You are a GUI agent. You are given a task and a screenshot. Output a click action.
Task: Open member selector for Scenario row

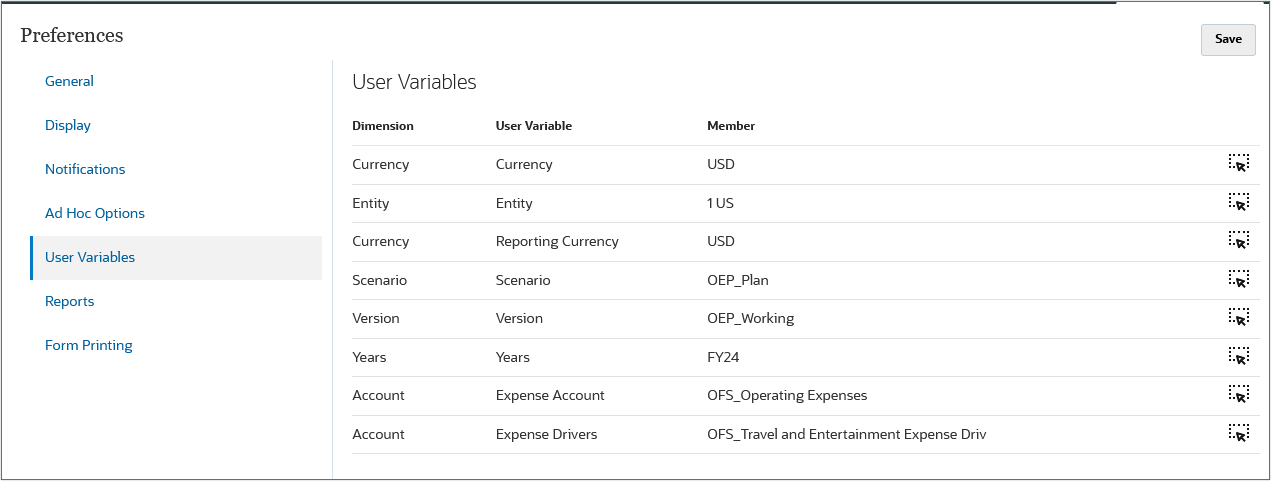(1239, 279)
